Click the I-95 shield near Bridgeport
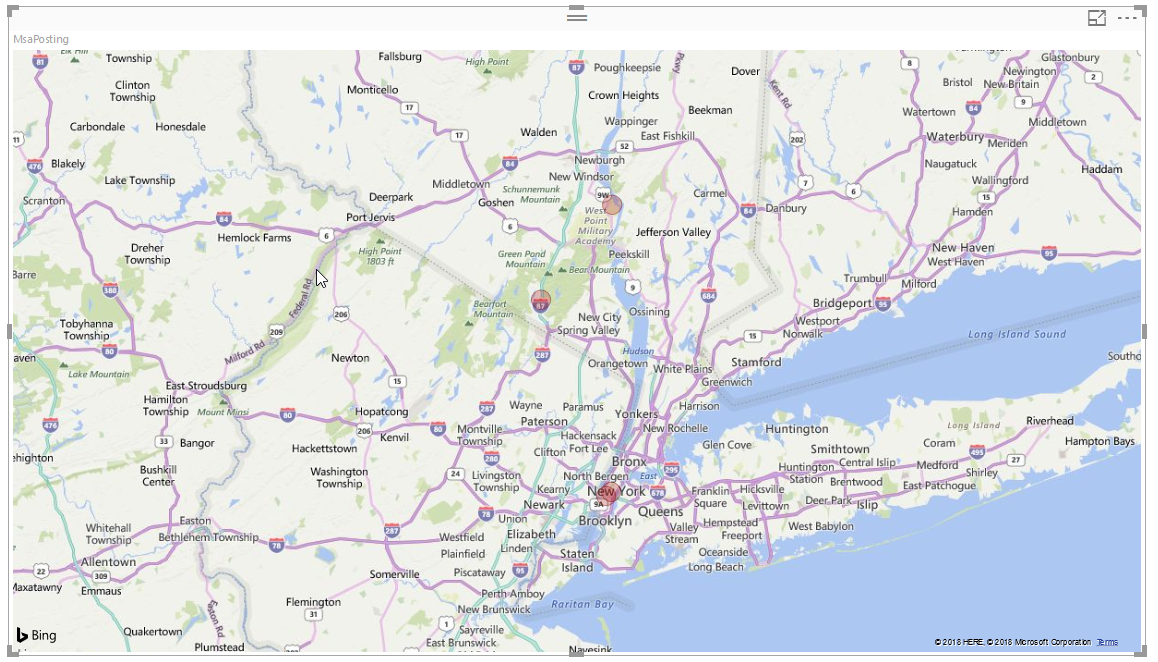The height and width of the screenshot is (662, 1158). pyautogui.click(x=883, y=303)
